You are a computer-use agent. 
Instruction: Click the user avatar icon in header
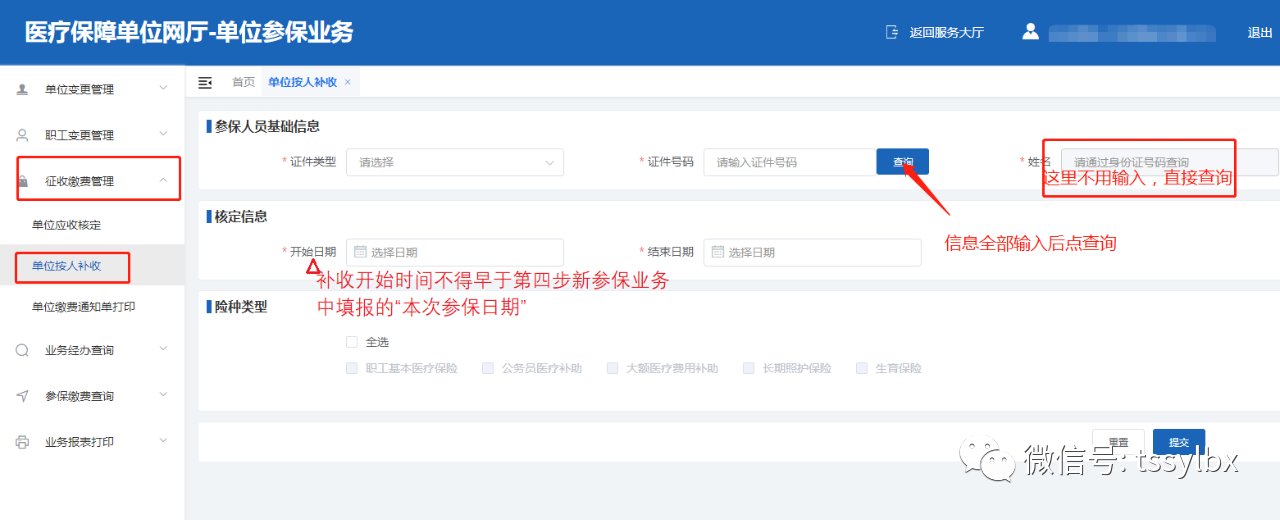[x=1030, y=32]
